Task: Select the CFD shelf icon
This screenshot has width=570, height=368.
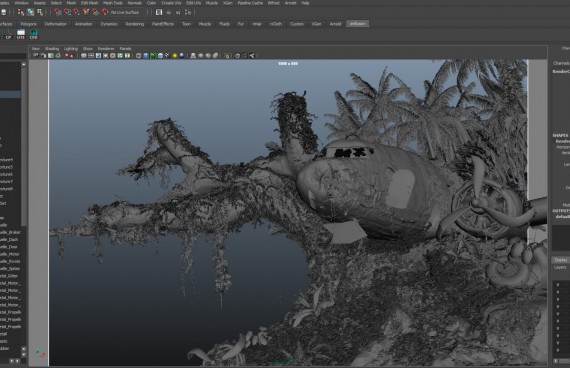Action: coord(33,35)
